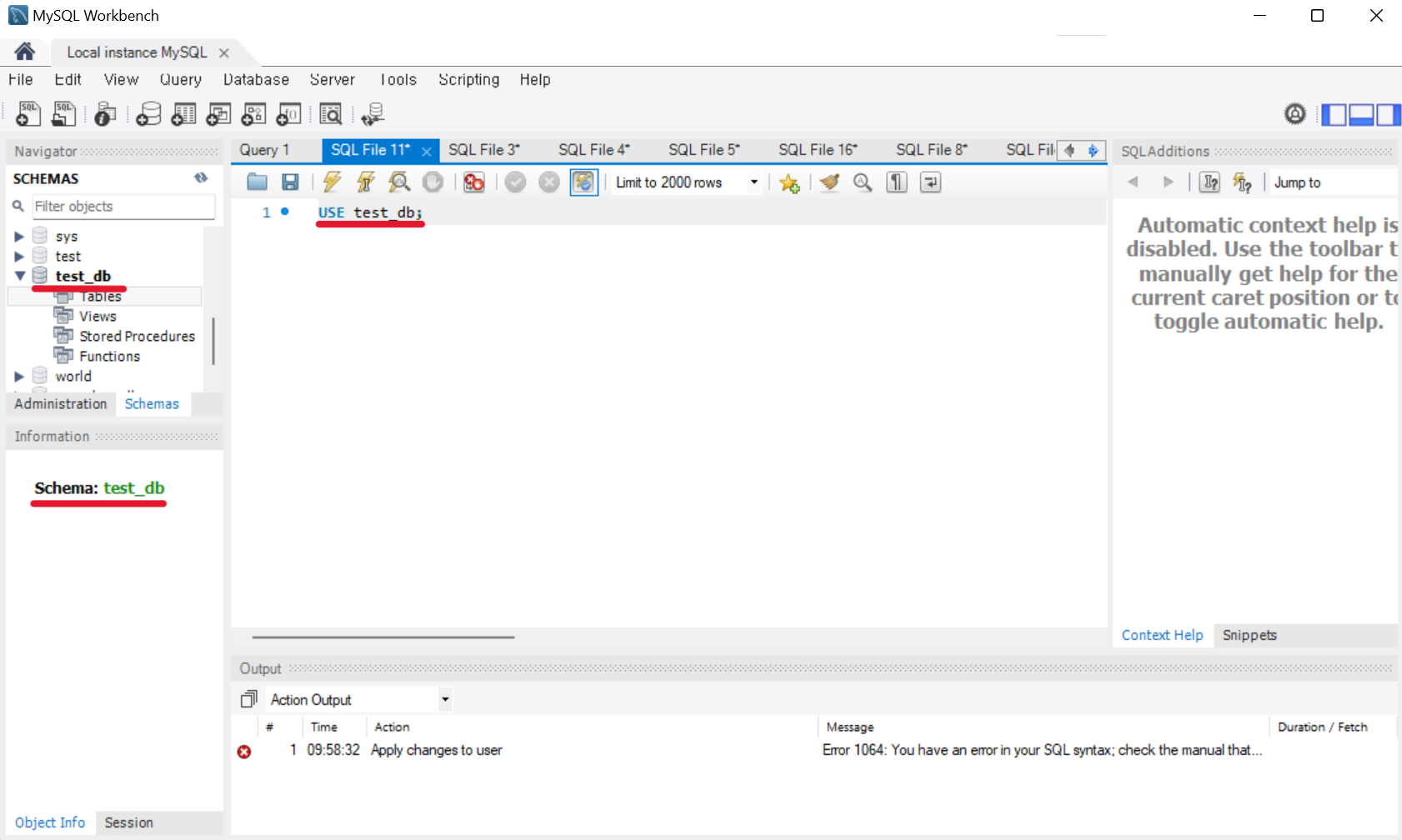Open the Find panel magnifier icon
1402x840 pixels.
863,182
